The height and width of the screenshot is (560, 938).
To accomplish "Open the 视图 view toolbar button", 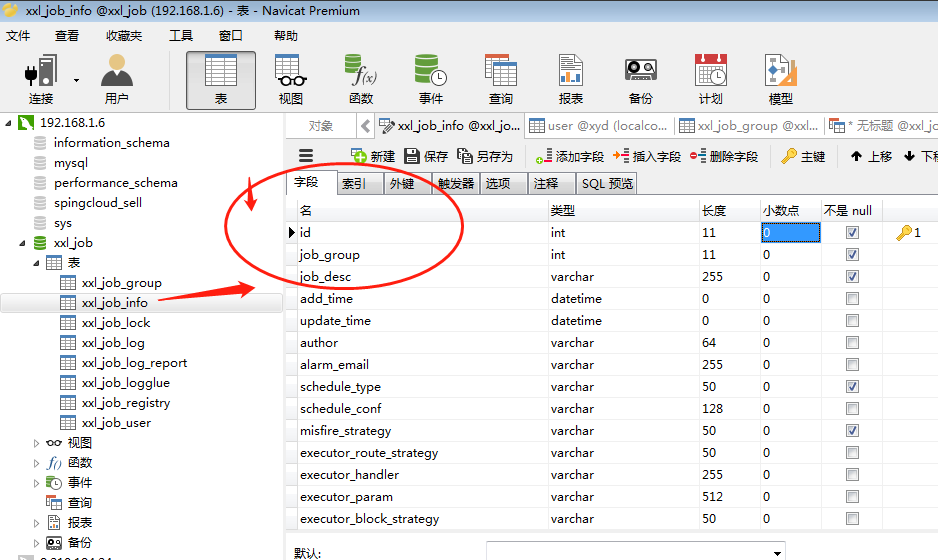I will pyautogui.click(x=291, y=80).
